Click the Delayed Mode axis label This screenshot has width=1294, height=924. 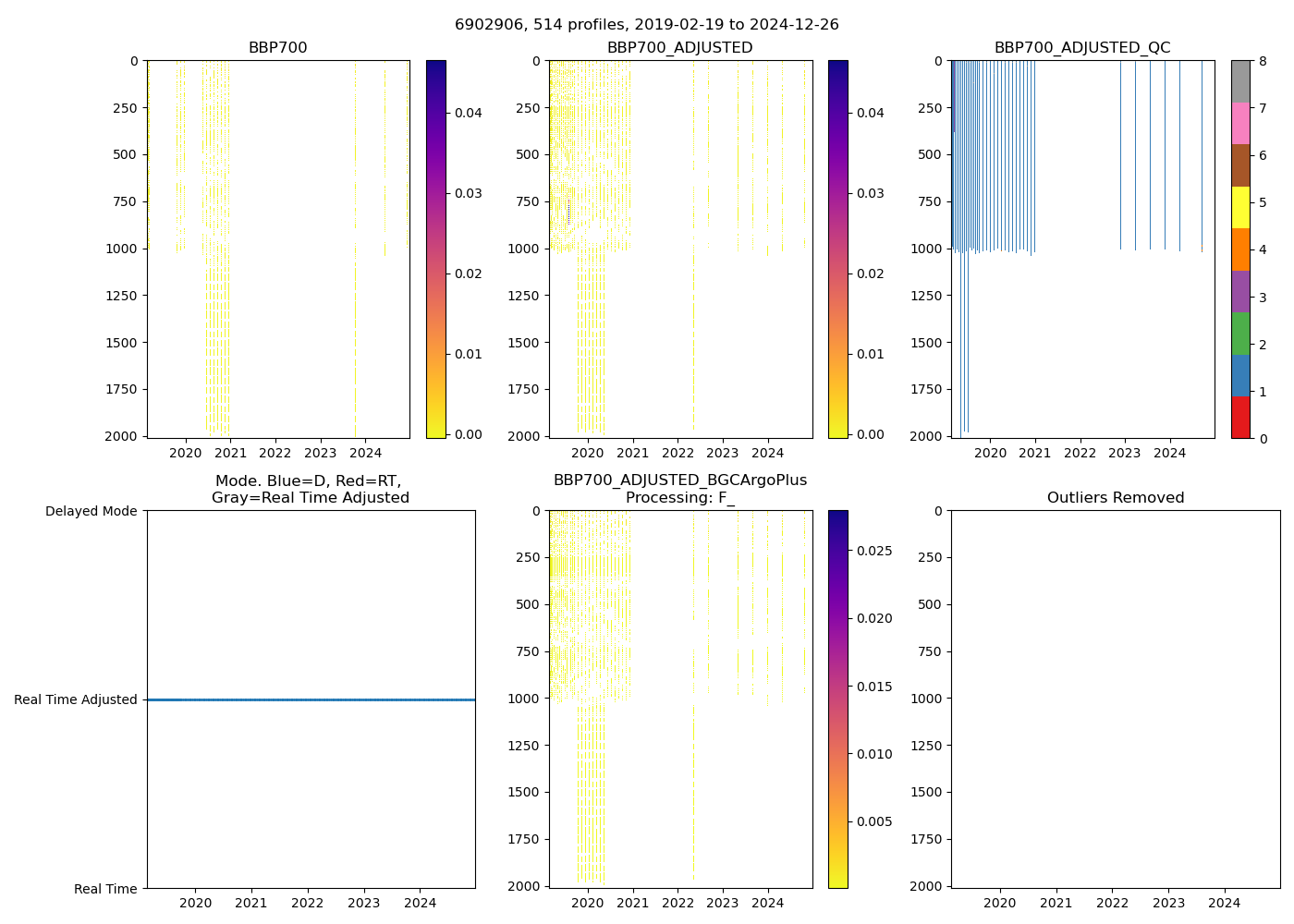point(91,511)
